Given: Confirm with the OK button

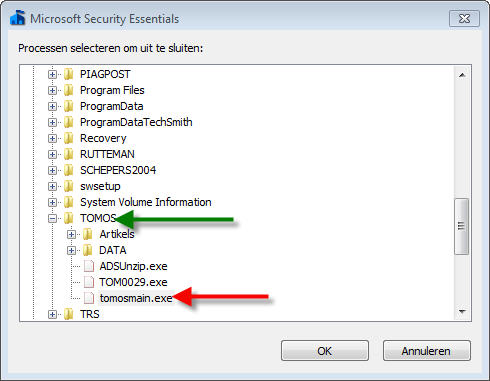Looking at the screenshot, I should tap(325, 351).
